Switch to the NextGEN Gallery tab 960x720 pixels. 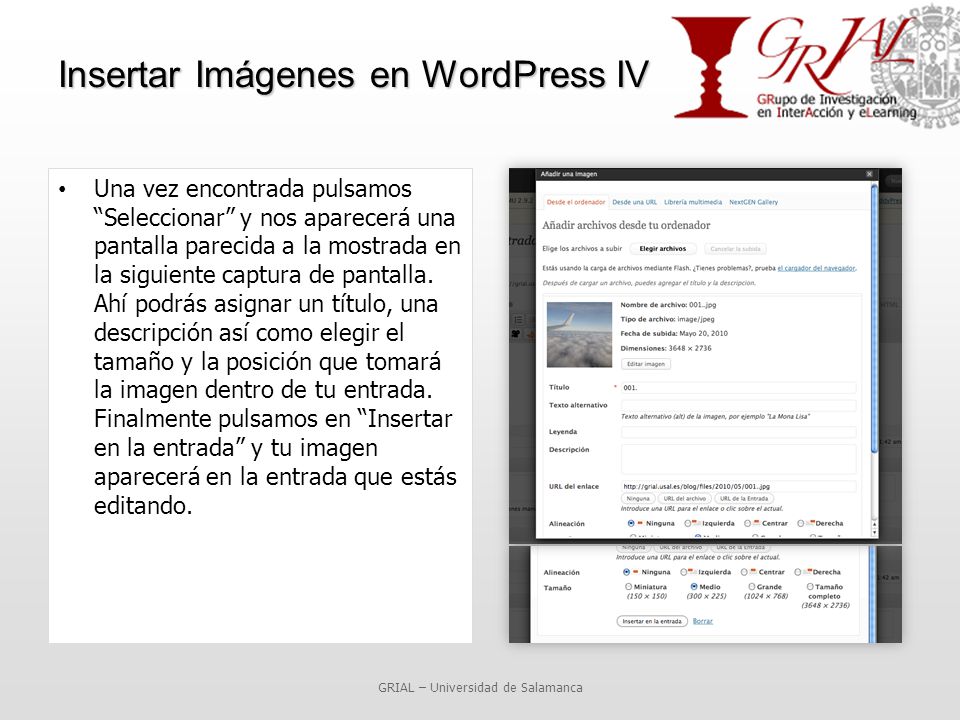click(753, 202)
